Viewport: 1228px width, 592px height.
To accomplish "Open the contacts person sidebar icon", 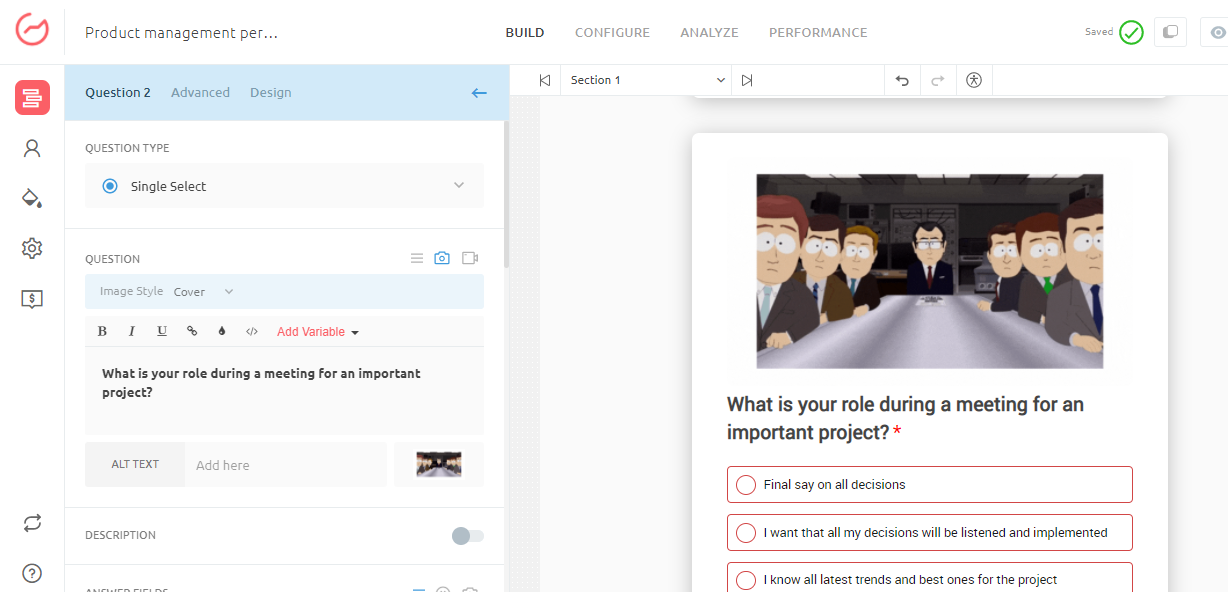I will click(x=32, y=148).
